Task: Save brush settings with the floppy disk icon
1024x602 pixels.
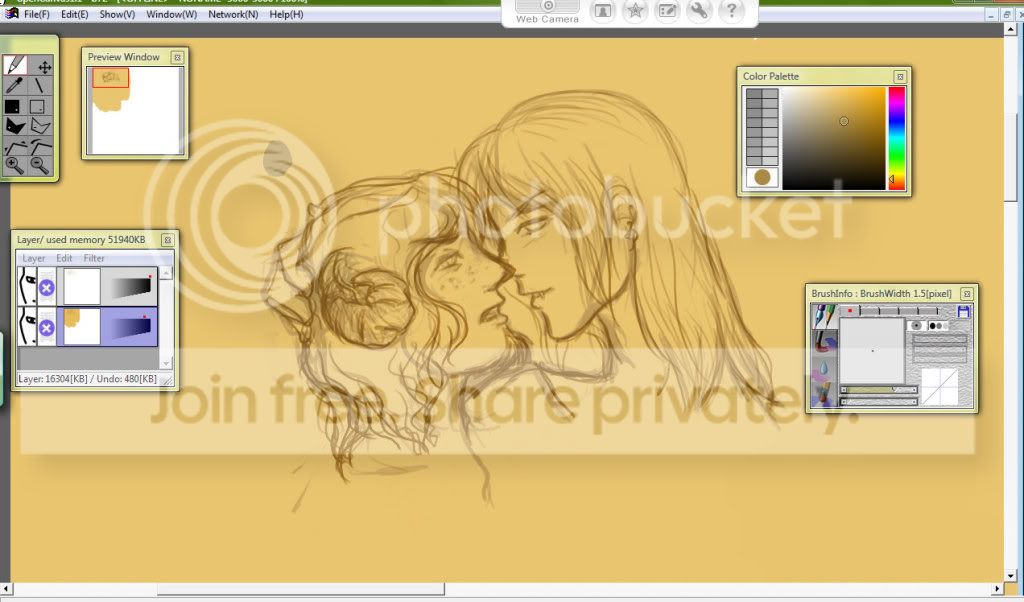Action: 964,312
